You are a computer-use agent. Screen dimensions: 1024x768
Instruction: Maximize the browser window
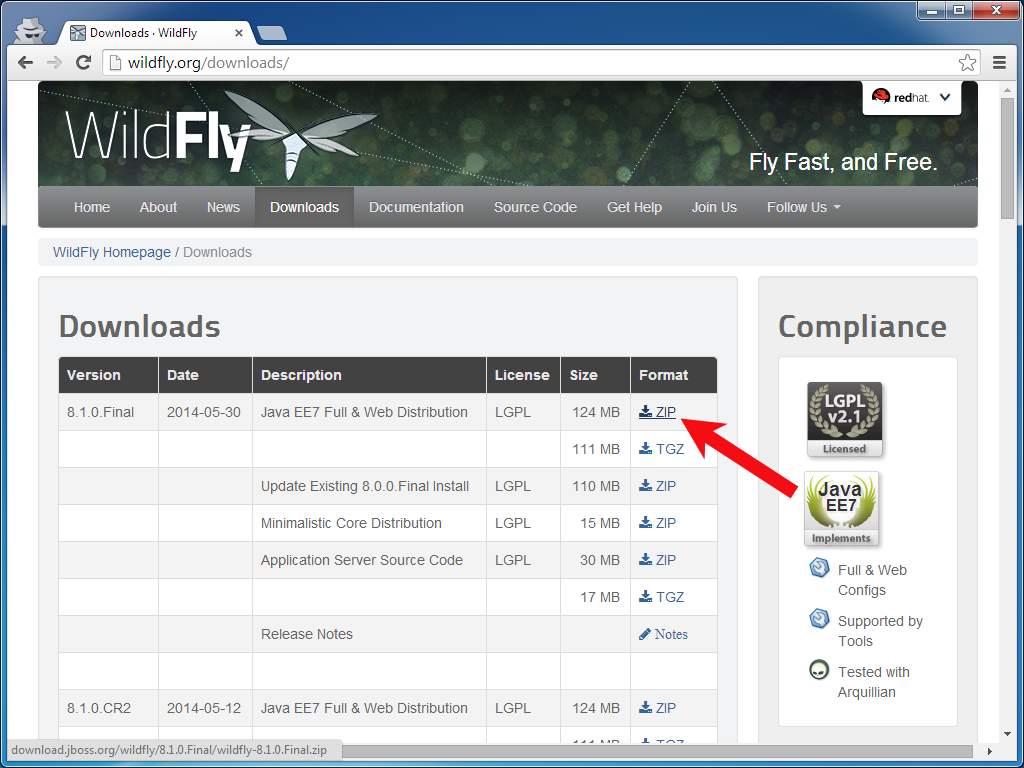pos(959,10)
